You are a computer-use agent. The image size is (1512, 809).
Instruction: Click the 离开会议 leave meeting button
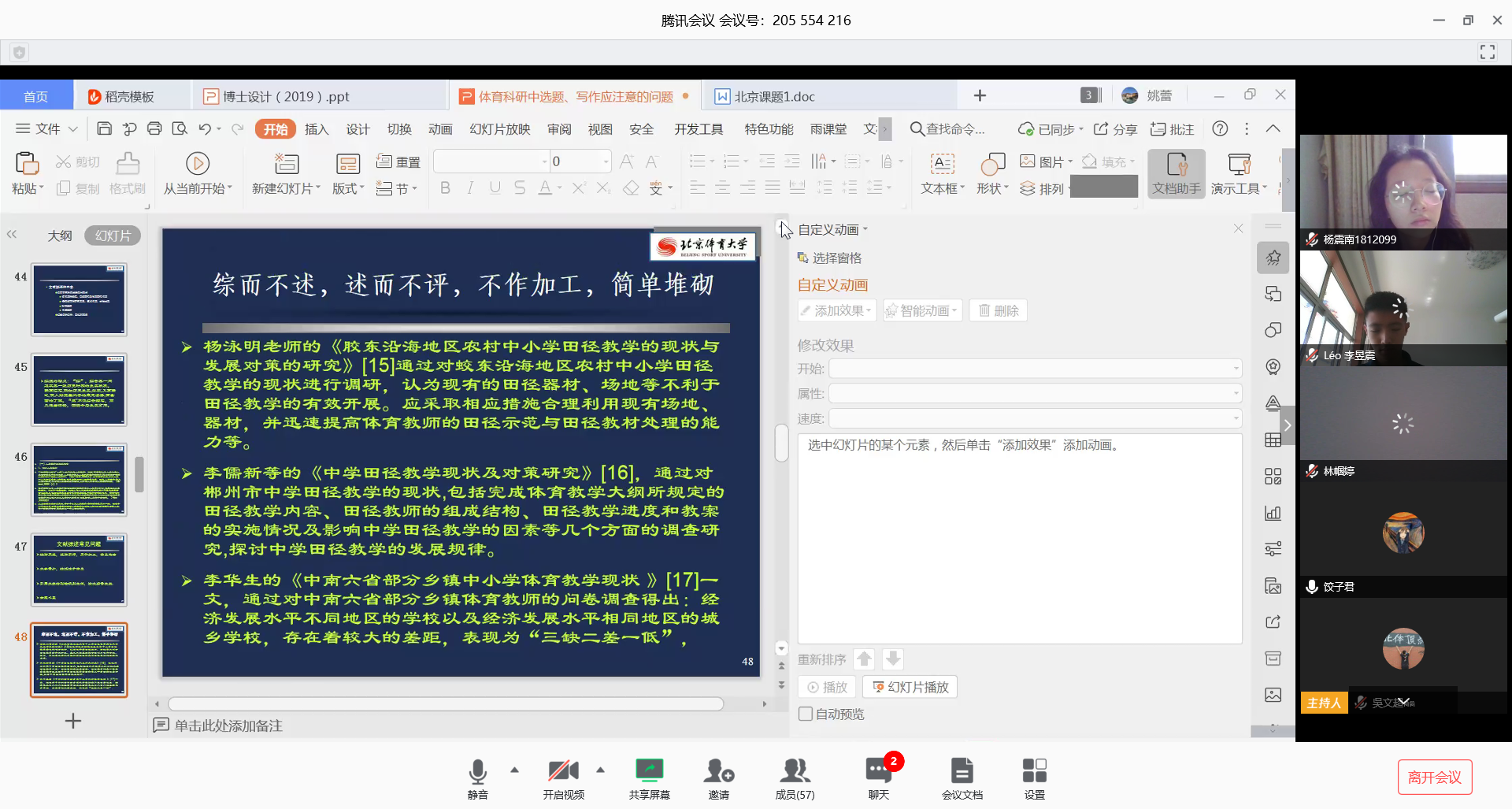click(1435, 777)
